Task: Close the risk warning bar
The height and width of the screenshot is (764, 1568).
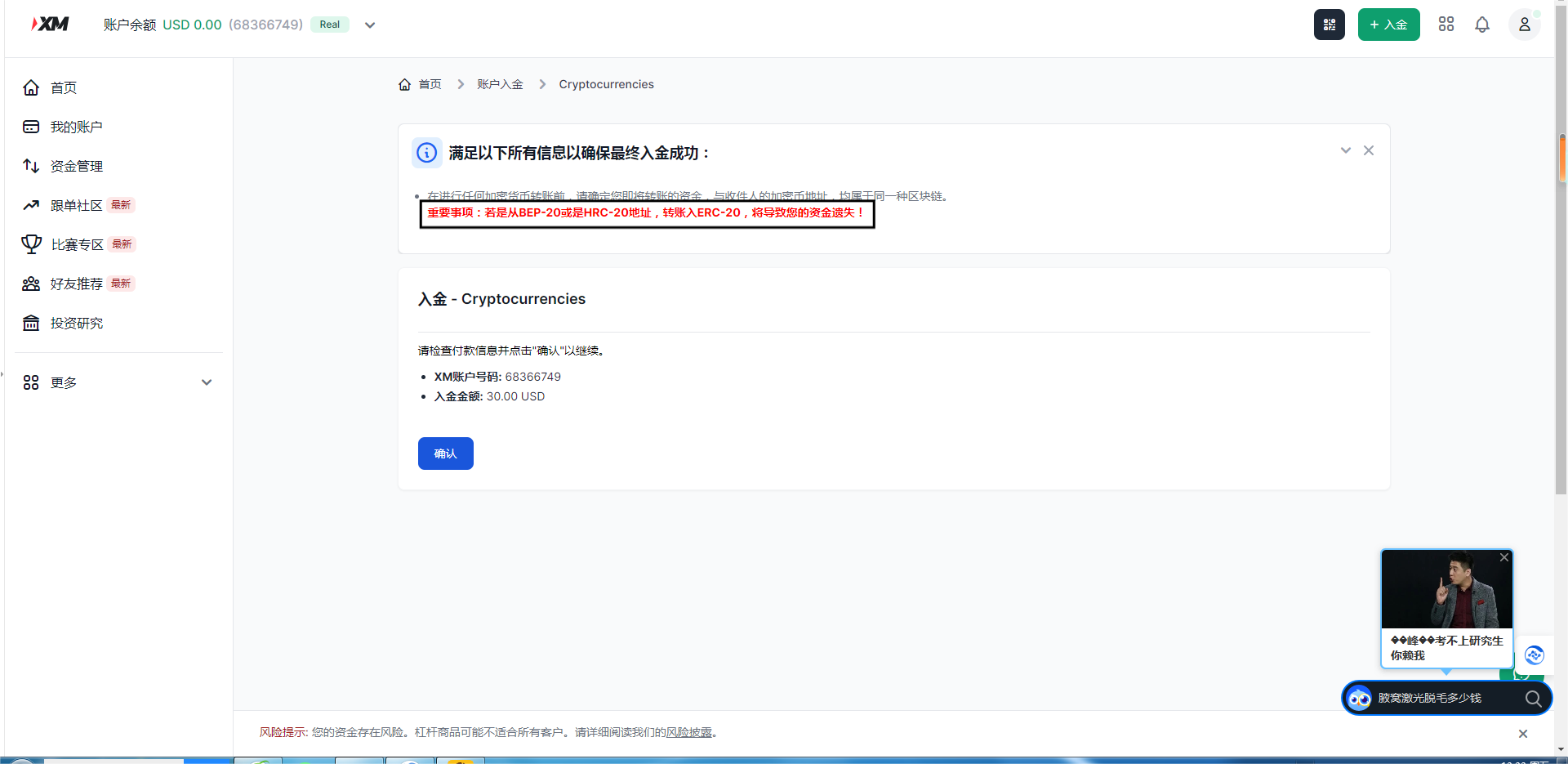Action: 1523,734
